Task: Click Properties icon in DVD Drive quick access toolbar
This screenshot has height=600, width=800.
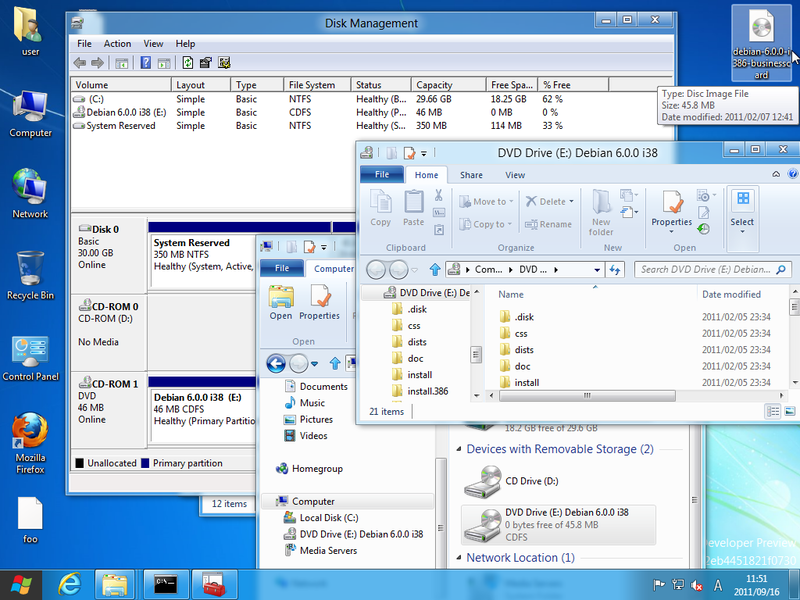Action: point(409,153)
